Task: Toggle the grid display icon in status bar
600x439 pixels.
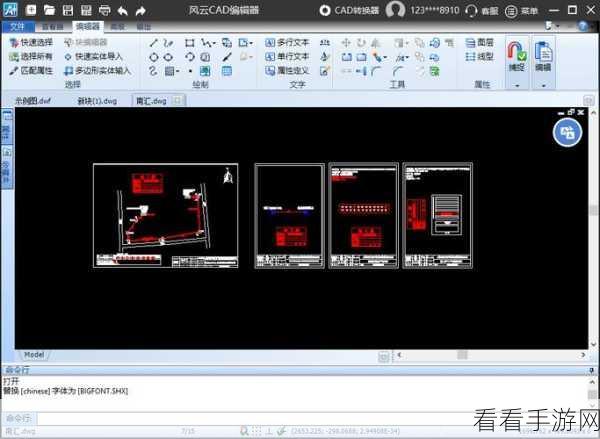Action: (x=256, y=431)
